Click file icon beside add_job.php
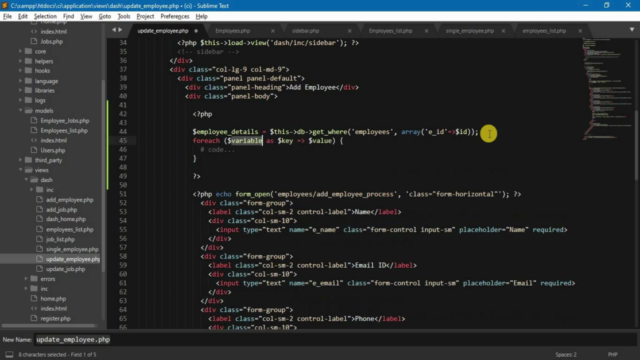Viewport: 640px width, 360px height. pyautogui.click(x=39, y=209)
